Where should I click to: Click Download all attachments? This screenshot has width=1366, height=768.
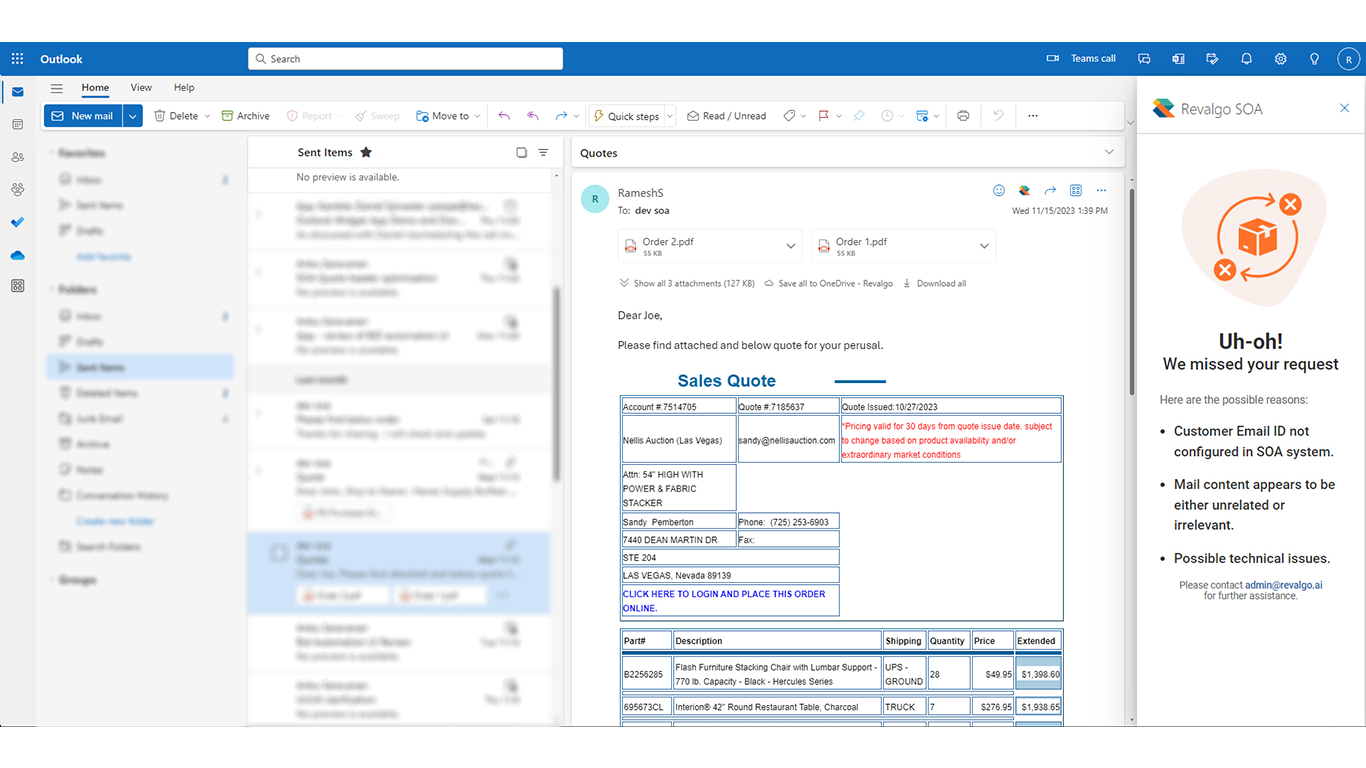[935, 283]
